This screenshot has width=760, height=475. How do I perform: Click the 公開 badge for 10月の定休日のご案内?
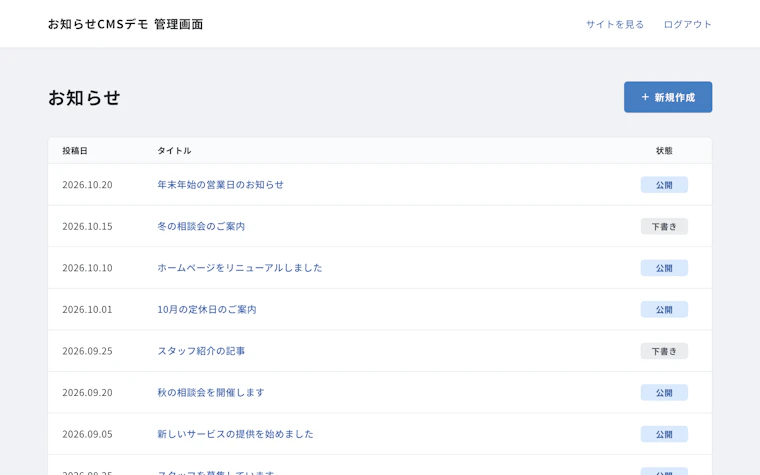pos(664,309)
